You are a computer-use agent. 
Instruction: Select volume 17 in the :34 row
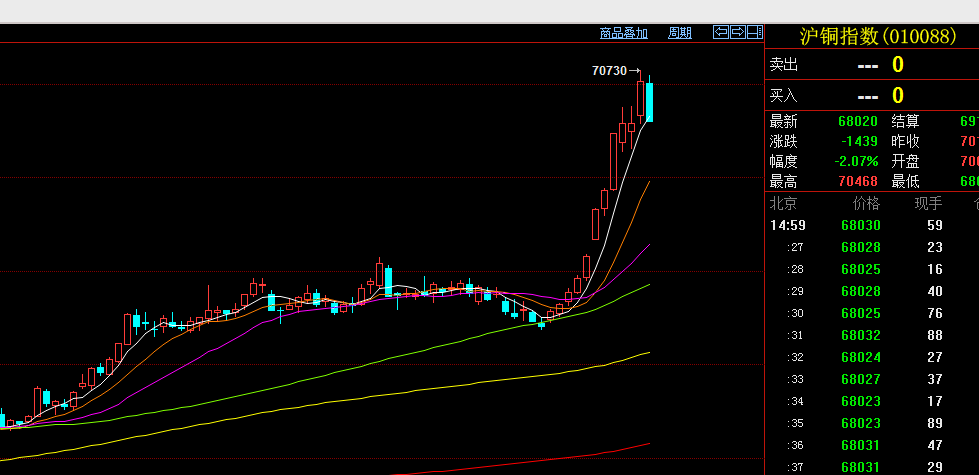[935, 401]
